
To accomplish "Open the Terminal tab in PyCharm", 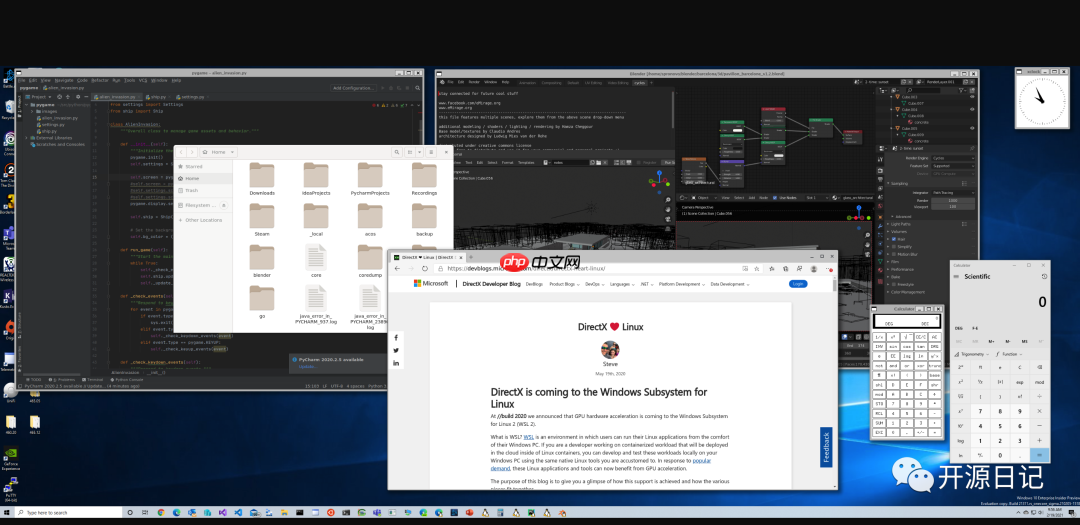I will [94, 380].
